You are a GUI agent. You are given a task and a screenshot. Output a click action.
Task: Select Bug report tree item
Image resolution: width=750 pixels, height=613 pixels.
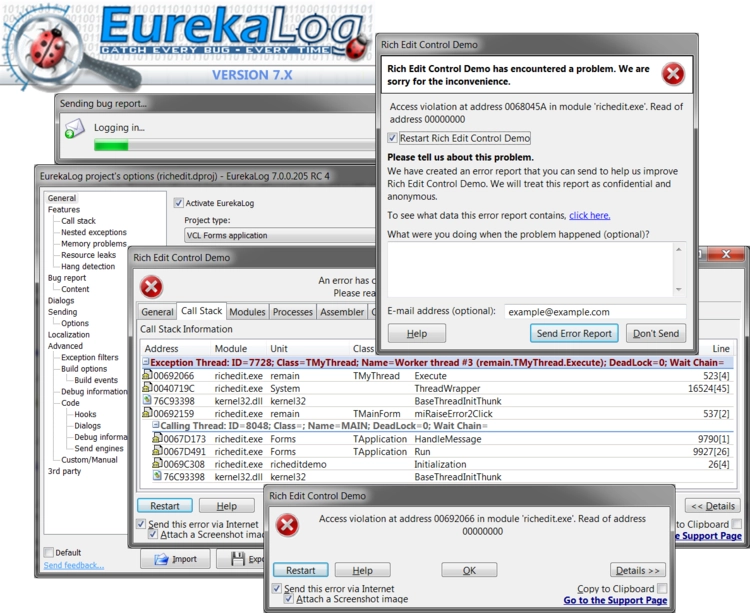click(67, 278)
